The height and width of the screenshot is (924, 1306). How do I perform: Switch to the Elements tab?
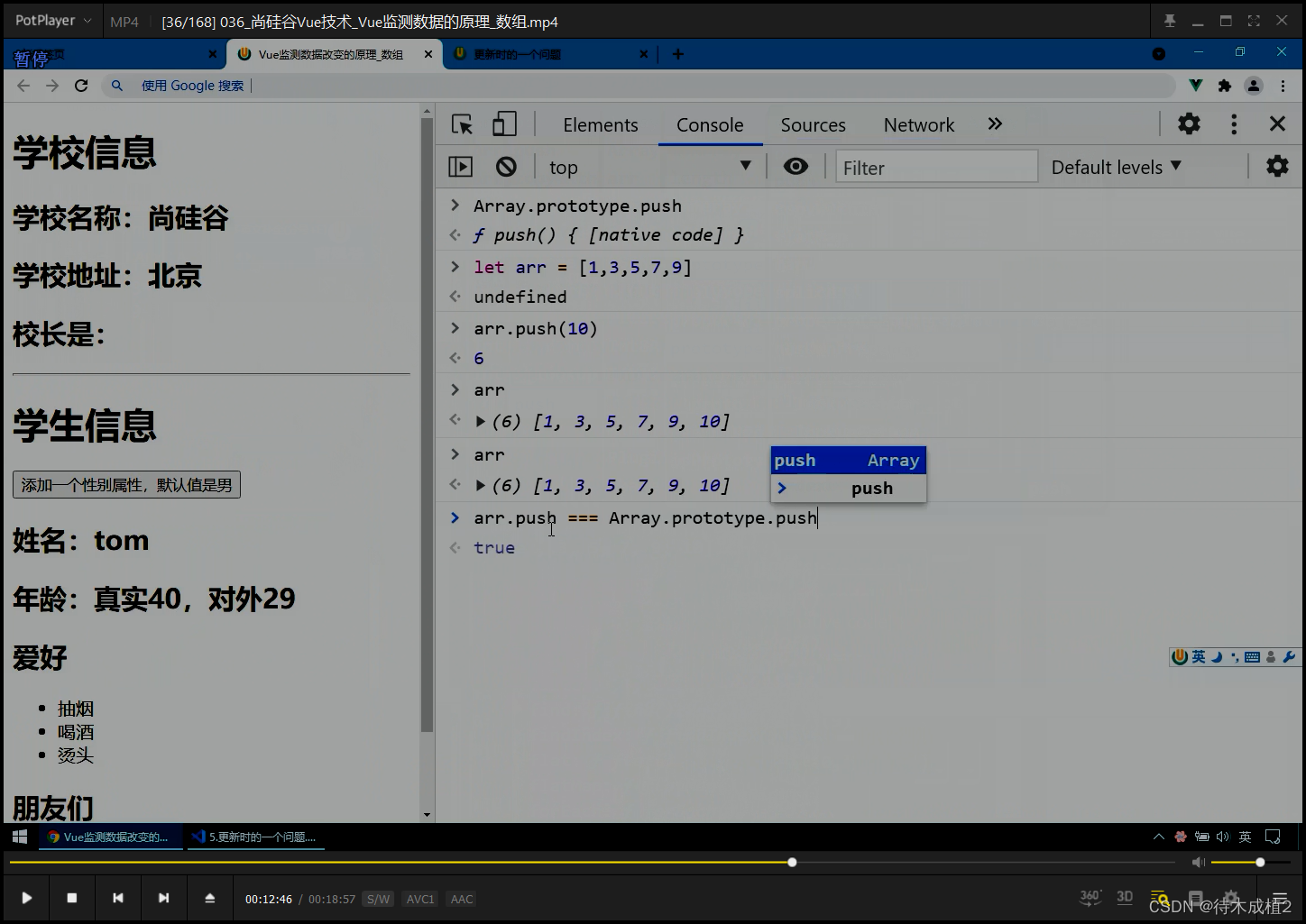point(601,125)
